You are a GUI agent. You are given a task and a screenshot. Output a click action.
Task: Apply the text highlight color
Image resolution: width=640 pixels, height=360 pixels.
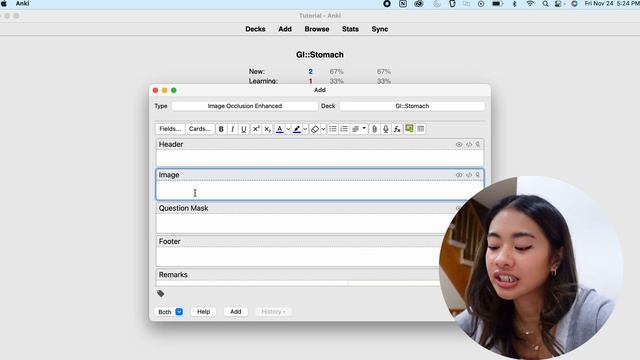coord(297,129)
